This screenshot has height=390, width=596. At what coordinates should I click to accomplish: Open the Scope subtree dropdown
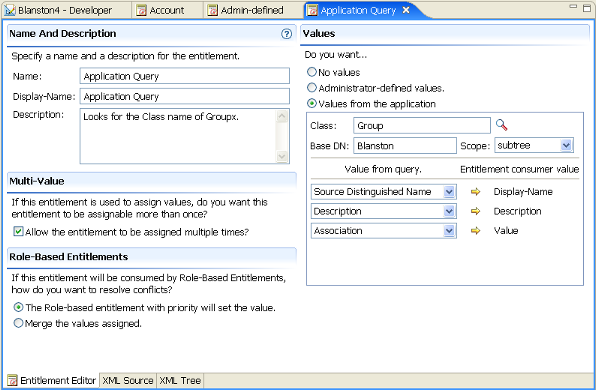tap(566, 145)
